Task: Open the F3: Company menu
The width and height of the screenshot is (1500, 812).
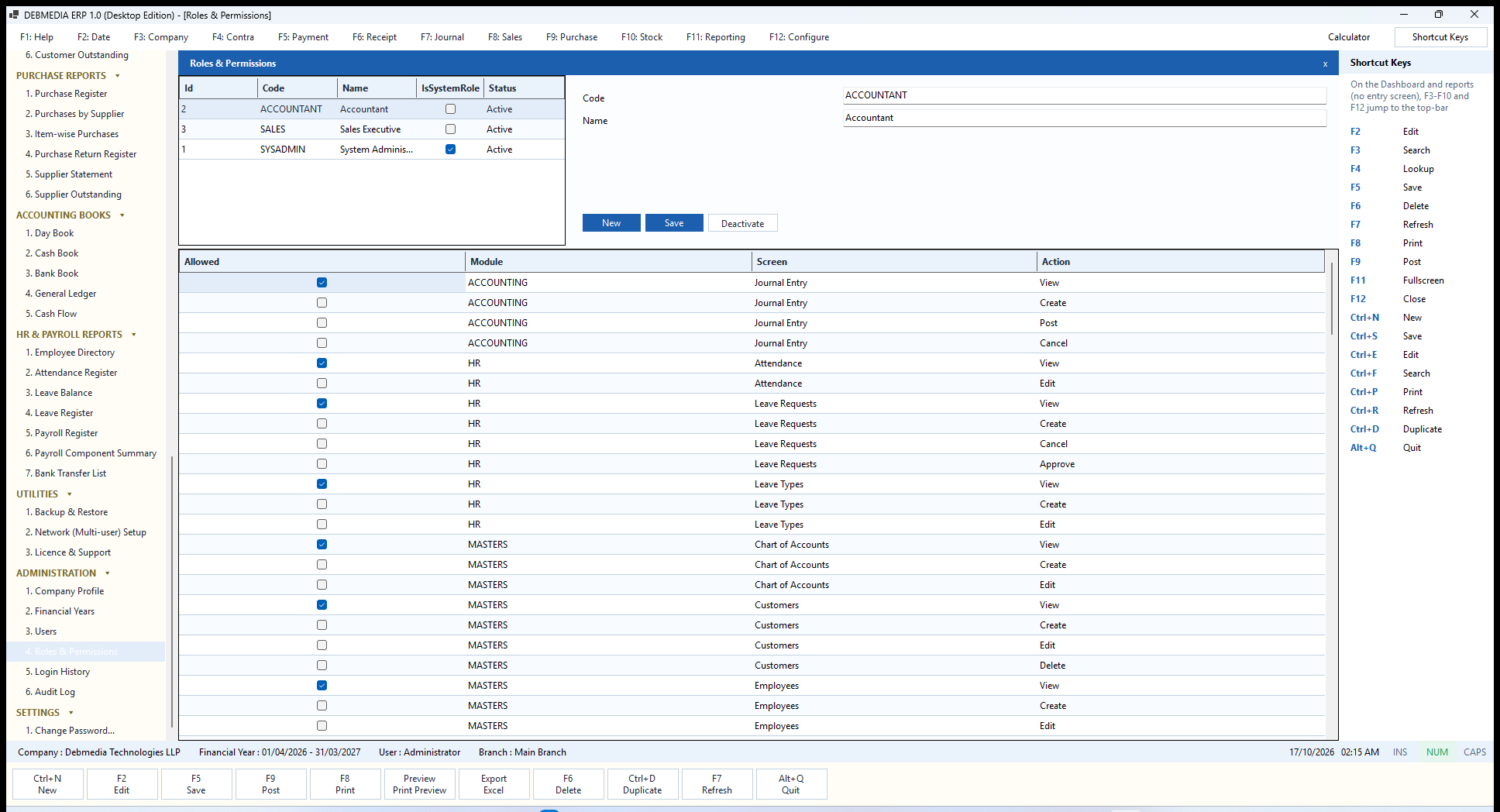Action: 161,37
